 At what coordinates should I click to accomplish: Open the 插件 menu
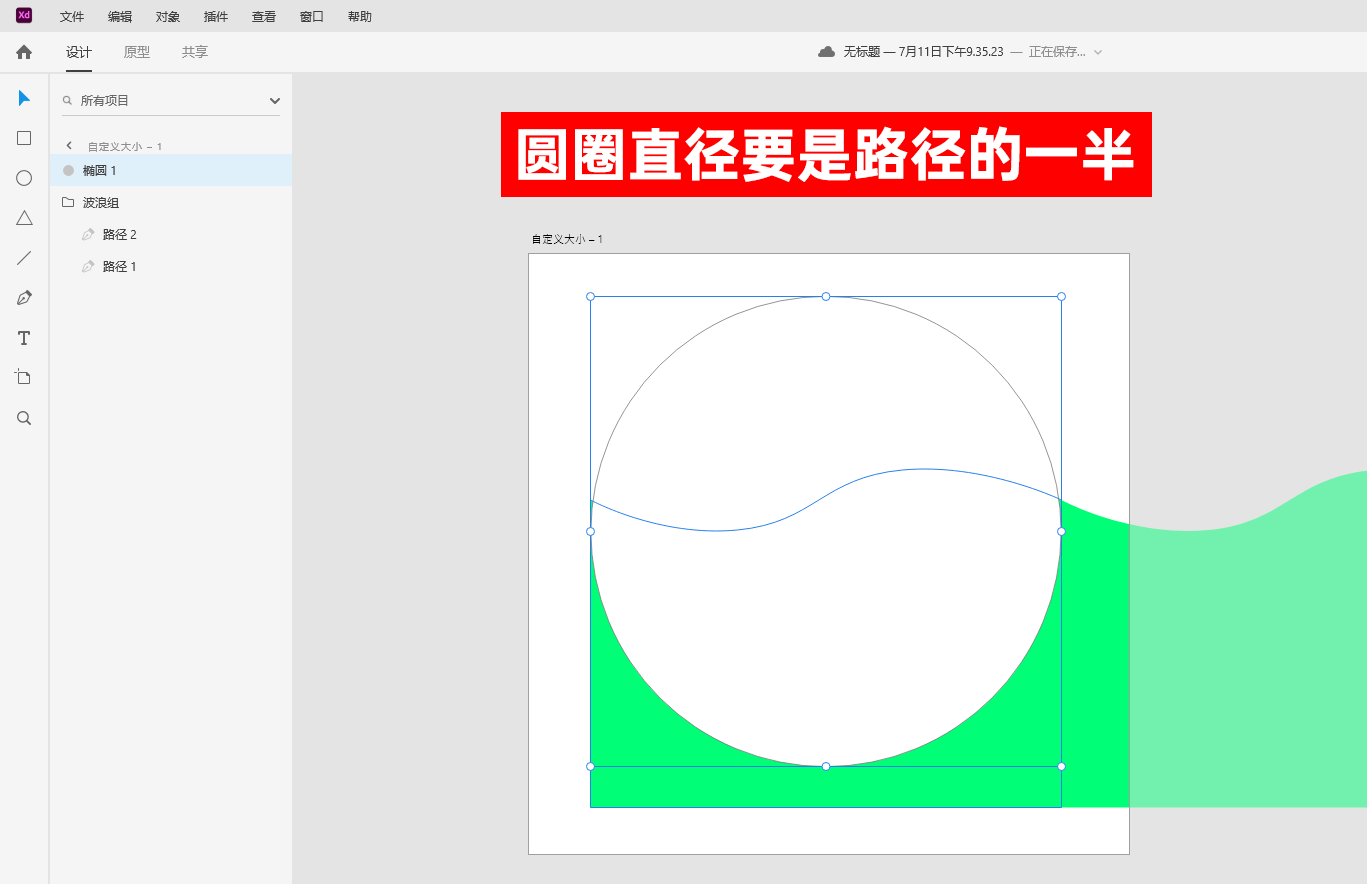click(x=216, y=16)
